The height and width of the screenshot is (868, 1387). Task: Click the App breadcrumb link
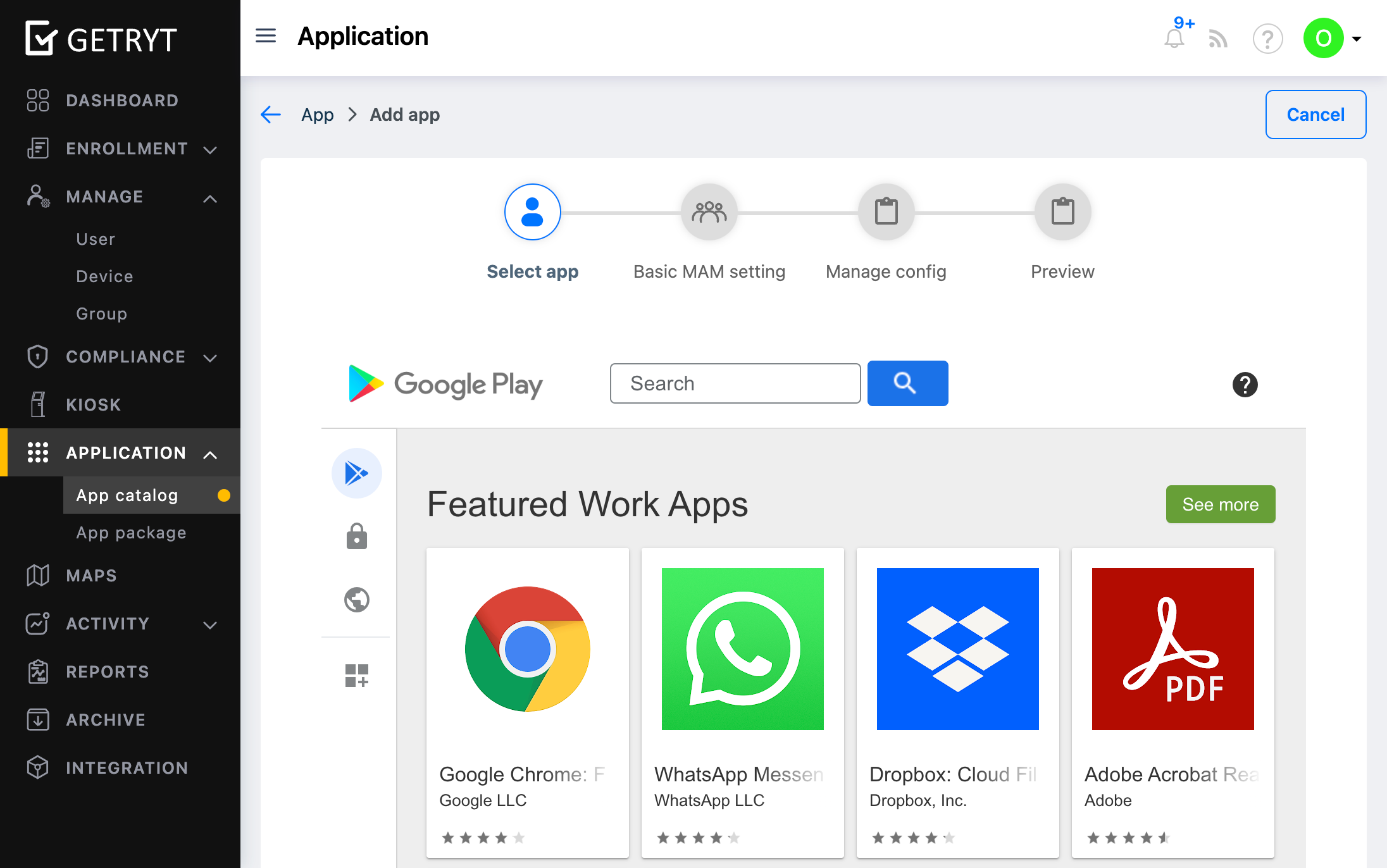pos(318,115)
